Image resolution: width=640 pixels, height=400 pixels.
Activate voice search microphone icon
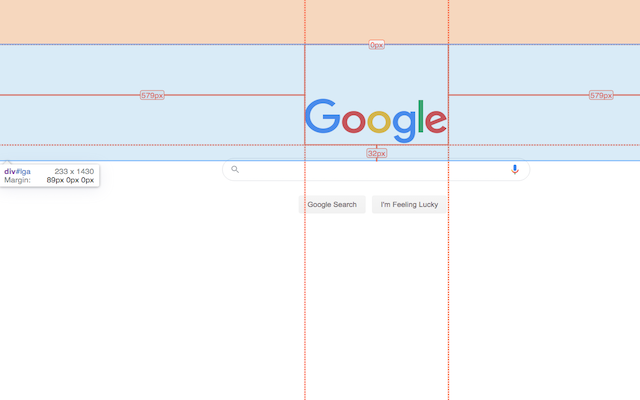pyautogui.click(x=515, y=169)
